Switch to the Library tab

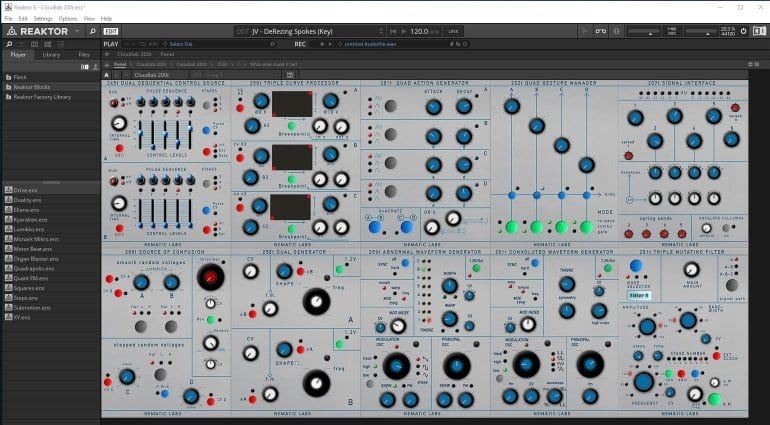[50, 54]
